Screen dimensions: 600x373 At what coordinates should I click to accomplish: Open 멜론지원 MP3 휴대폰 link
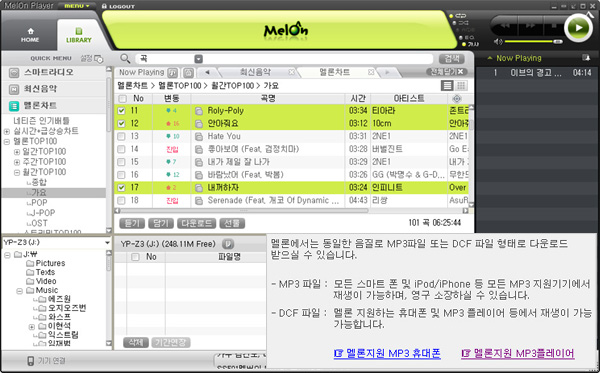pyautogui.click(x=387, y=353)
